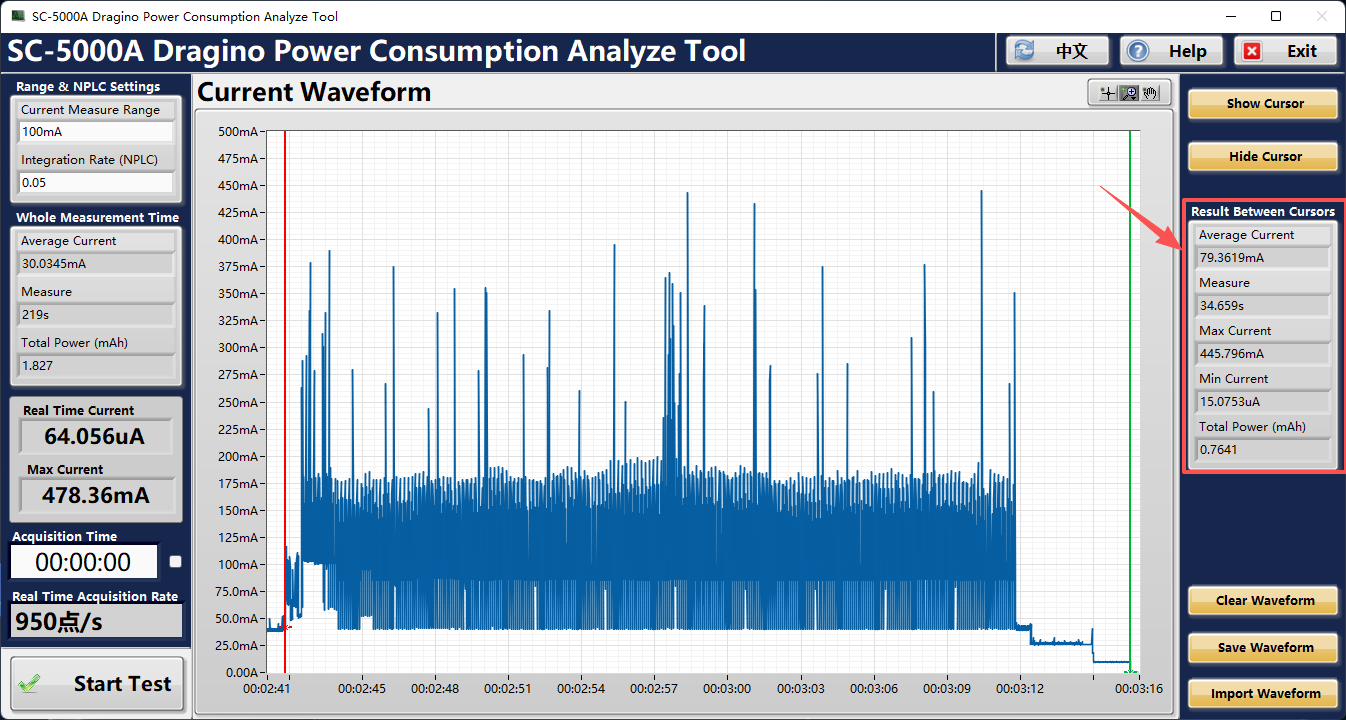Click the Current Measure Range field showing 100mA
The image size is (1346, 720).
tap(96, 132)
